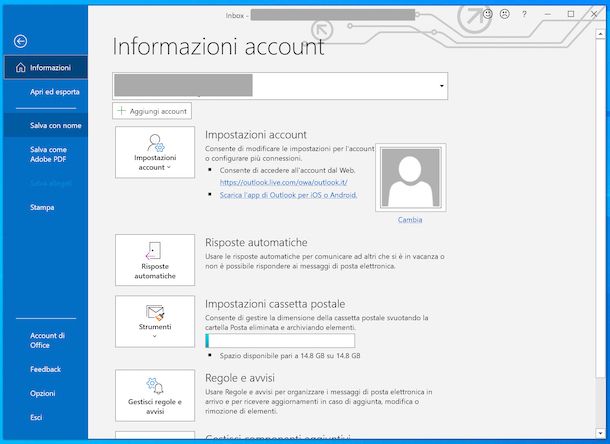Click the Risposte automatiche heading text
The width and height of the screenshot is (610, 444).
pyautogui.click(x=256, y=242)
